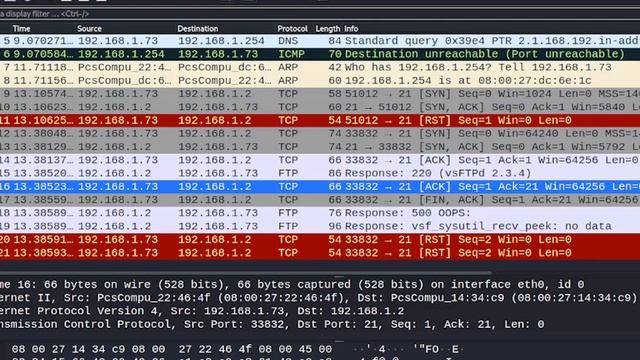640x360 pixels.
Task: Sort packets by the Destination column header
Action: click(198, 29)
